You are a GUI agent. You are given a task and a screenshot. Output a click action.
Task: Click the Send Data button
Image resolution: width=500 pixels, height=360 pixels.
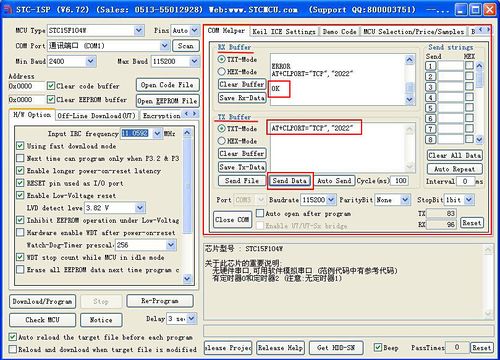point(290,181)
